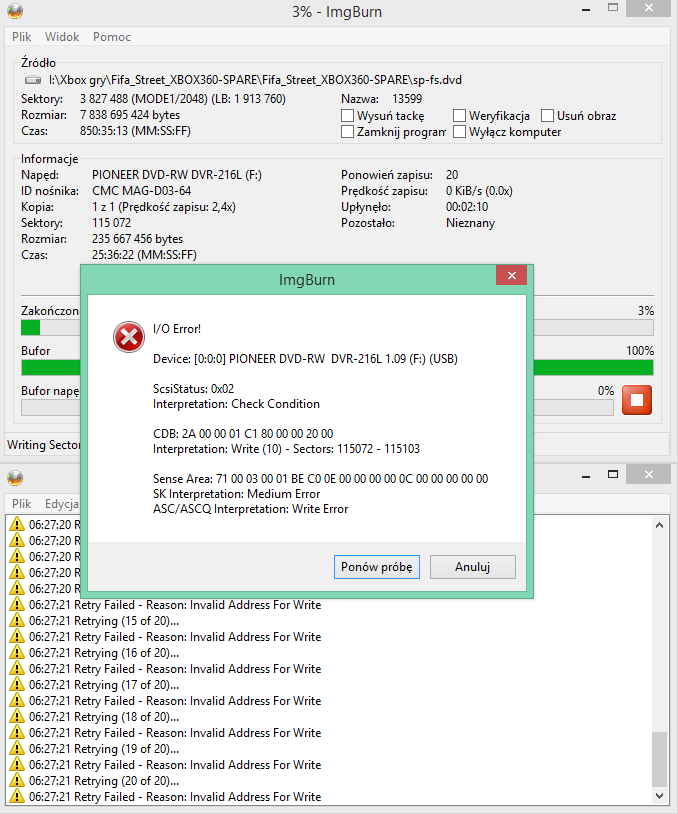Click the drive icon beside source file path
The image size is (678, 814).
pos(33,80)
